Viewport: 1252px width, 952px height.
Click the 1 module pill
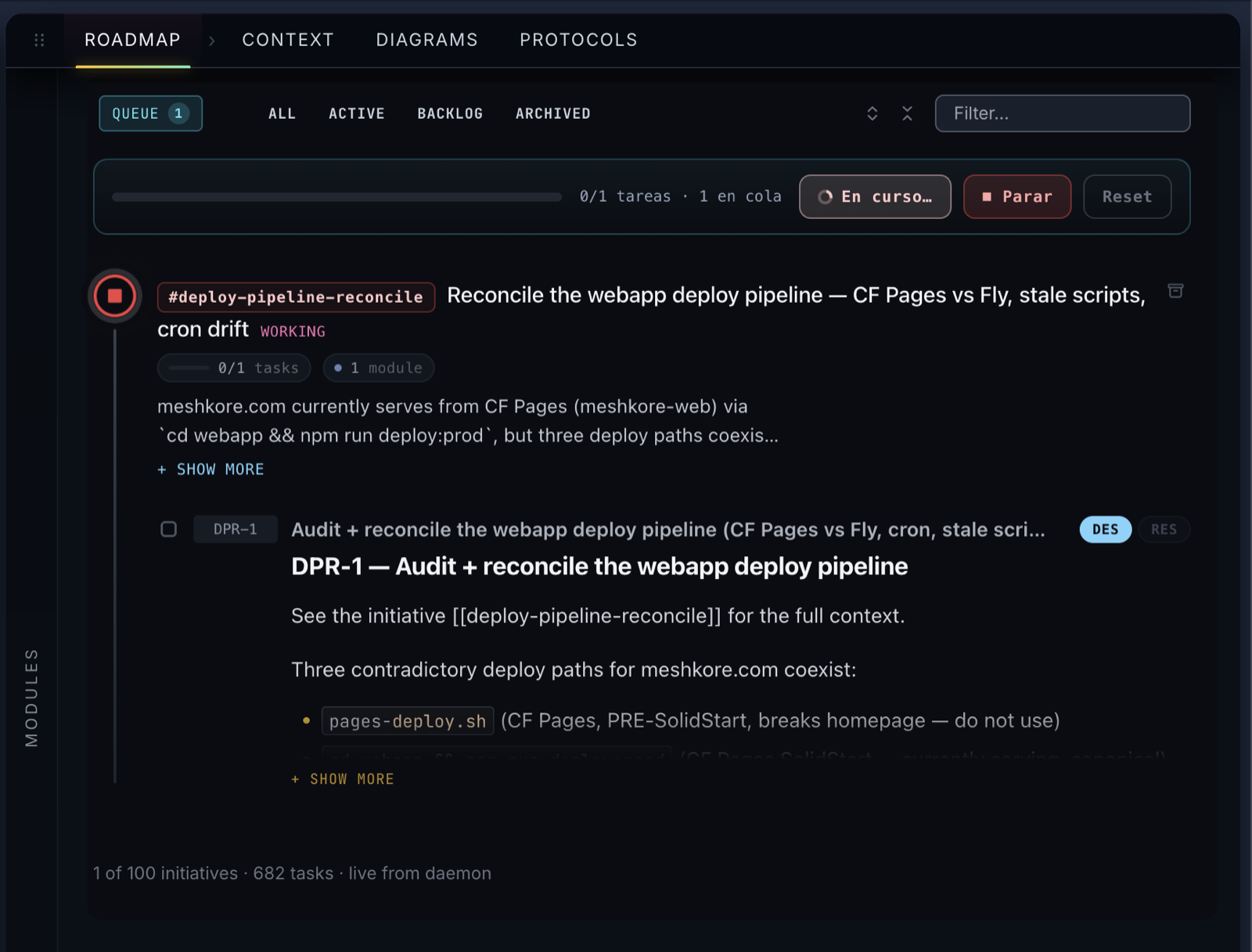click(379, 368)
